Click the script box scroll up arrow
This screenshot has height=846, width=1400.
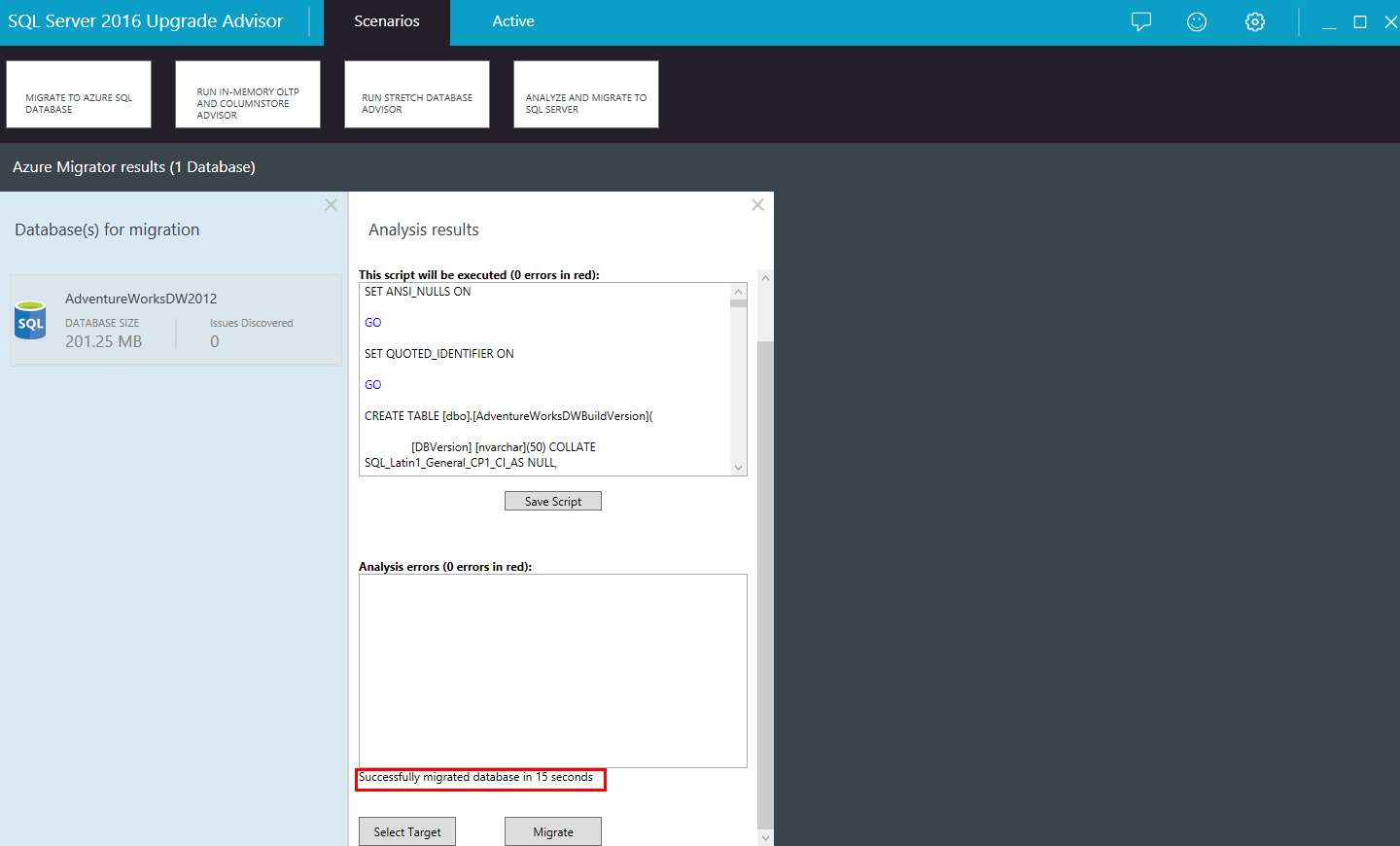pos(739,292)
